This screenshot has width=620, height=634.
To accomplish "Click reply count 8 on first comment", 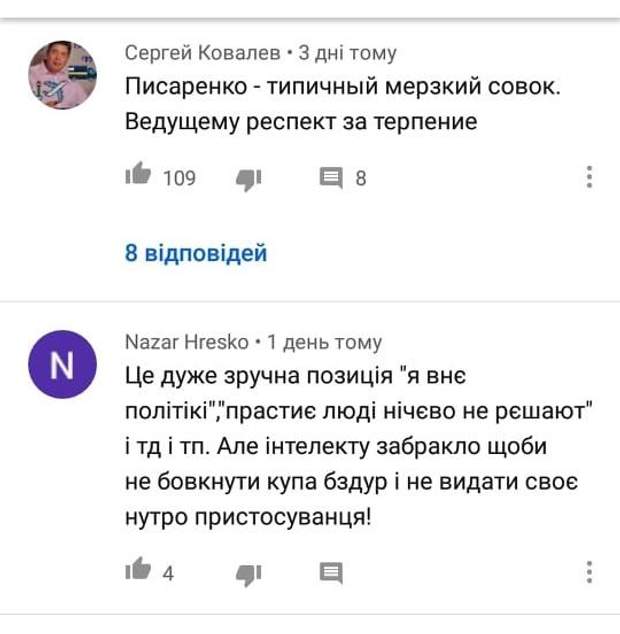I will click(x=360, y=179).
